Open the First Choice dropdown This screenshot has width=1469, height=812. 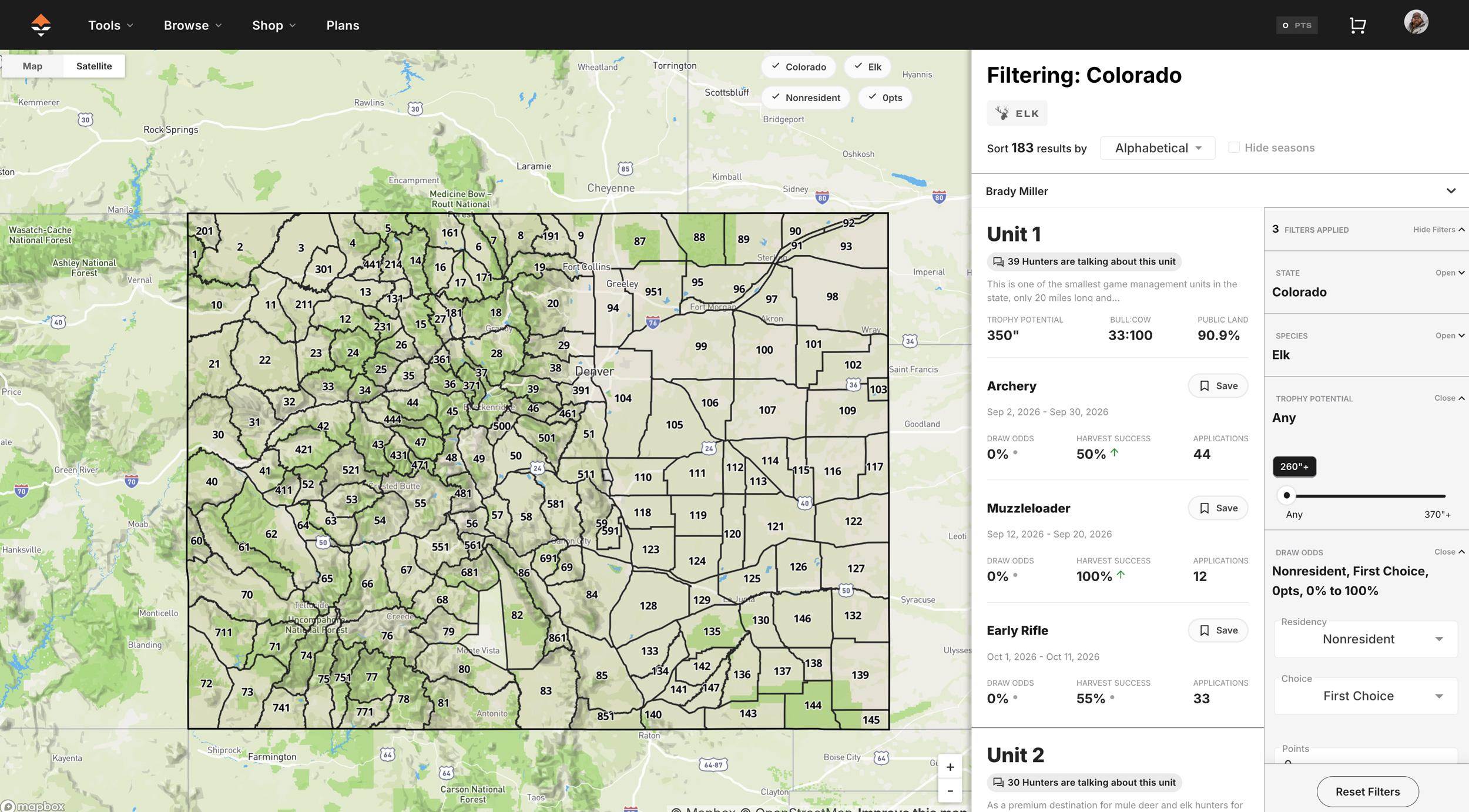point(1366,696)
